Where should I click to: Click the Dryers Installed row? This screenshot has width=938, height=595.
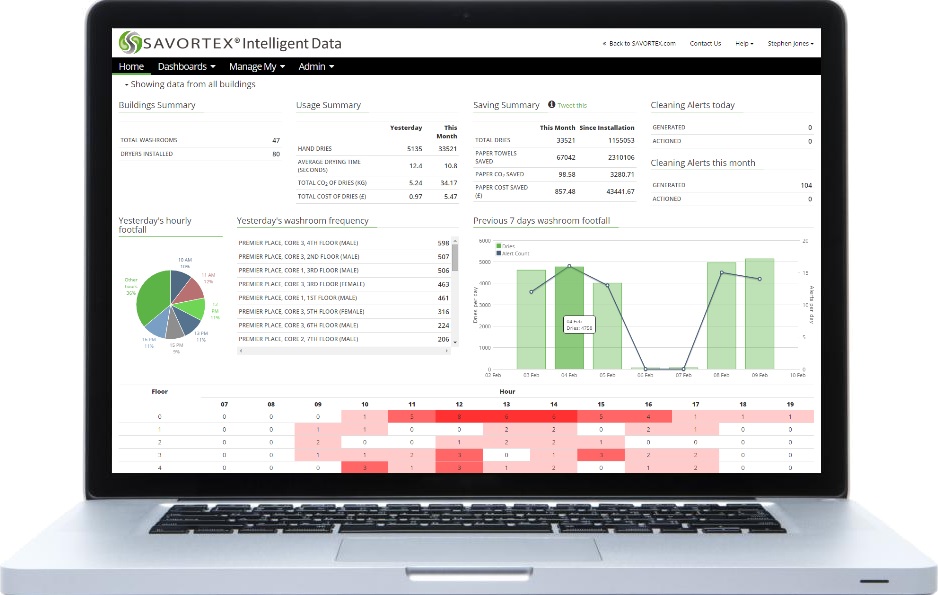[200, 154]
